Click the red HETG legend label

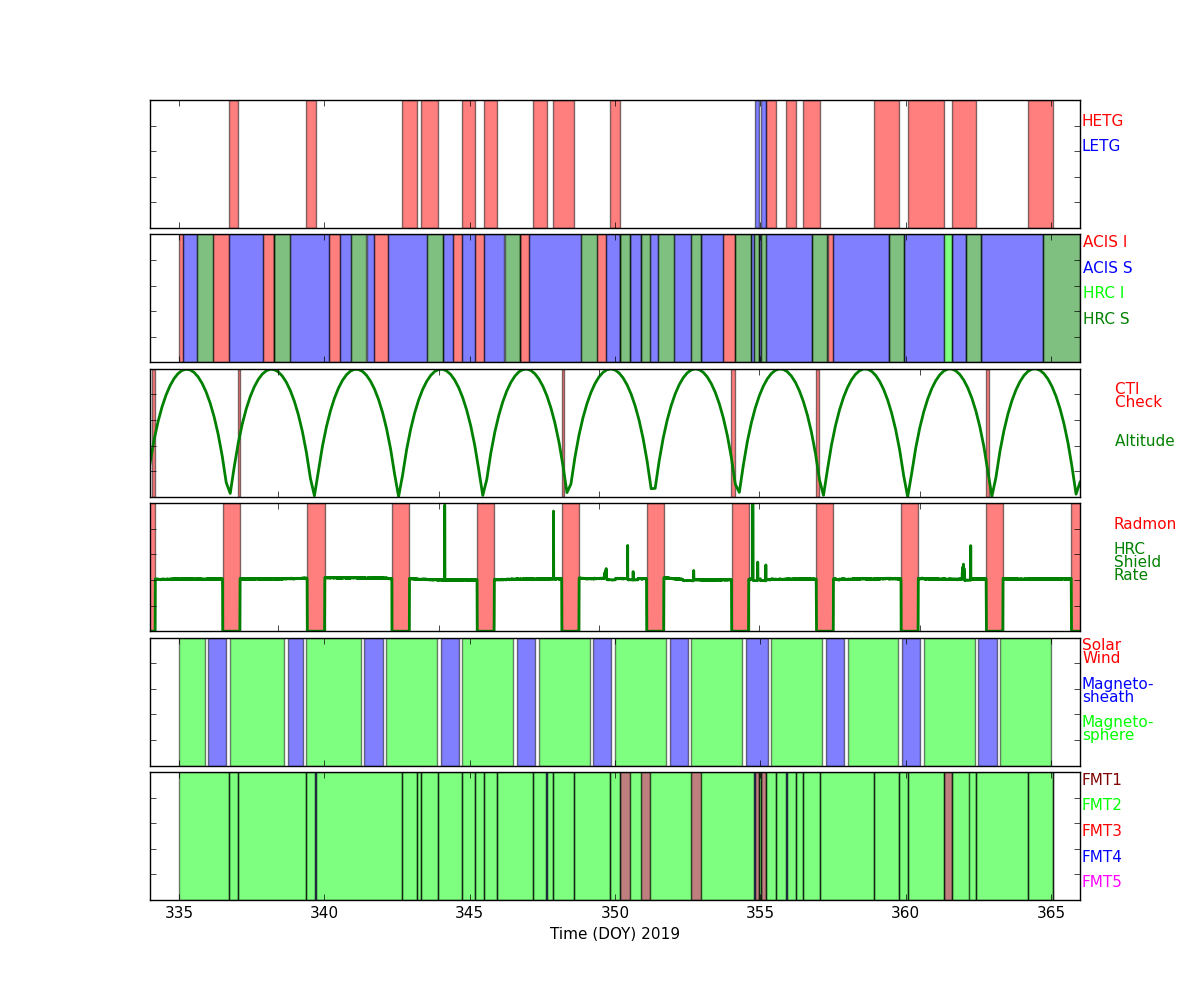[x=1102, y=121]
